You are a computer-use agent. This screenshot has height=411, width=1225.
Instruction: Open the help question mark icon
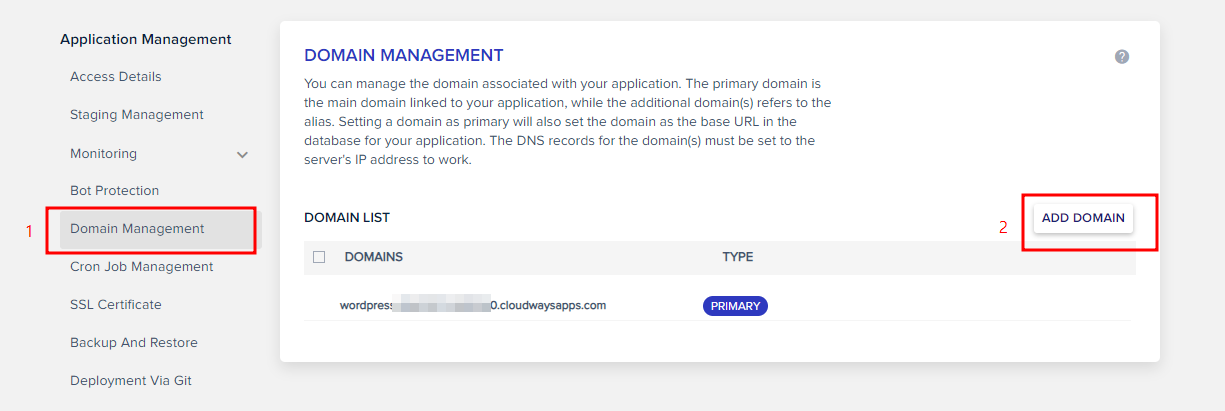(1122, 57)
